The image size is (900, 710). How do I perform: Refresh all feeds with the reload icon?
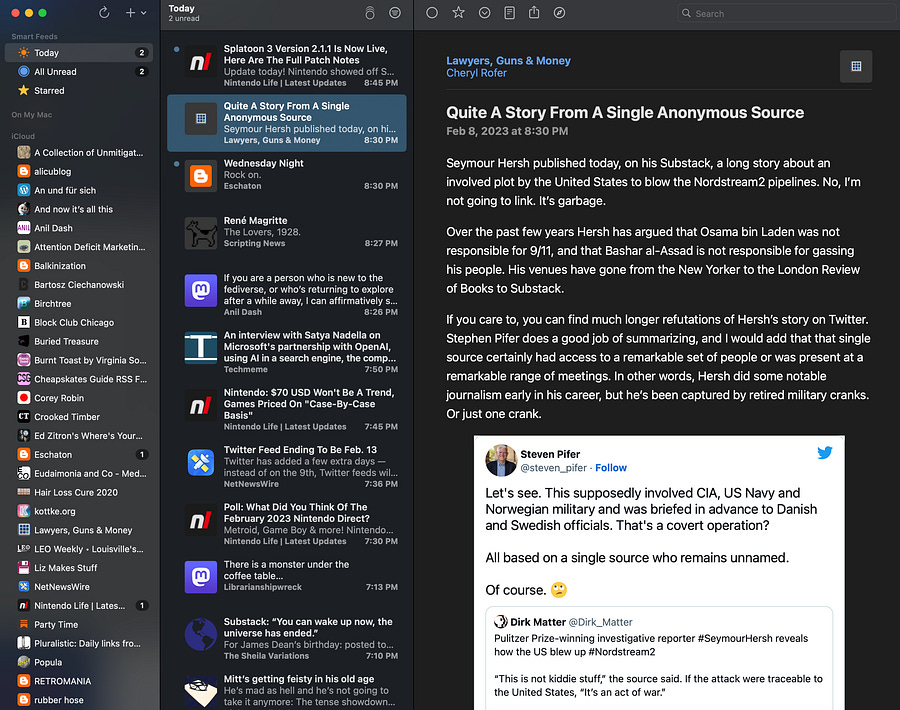click(104, 13)
